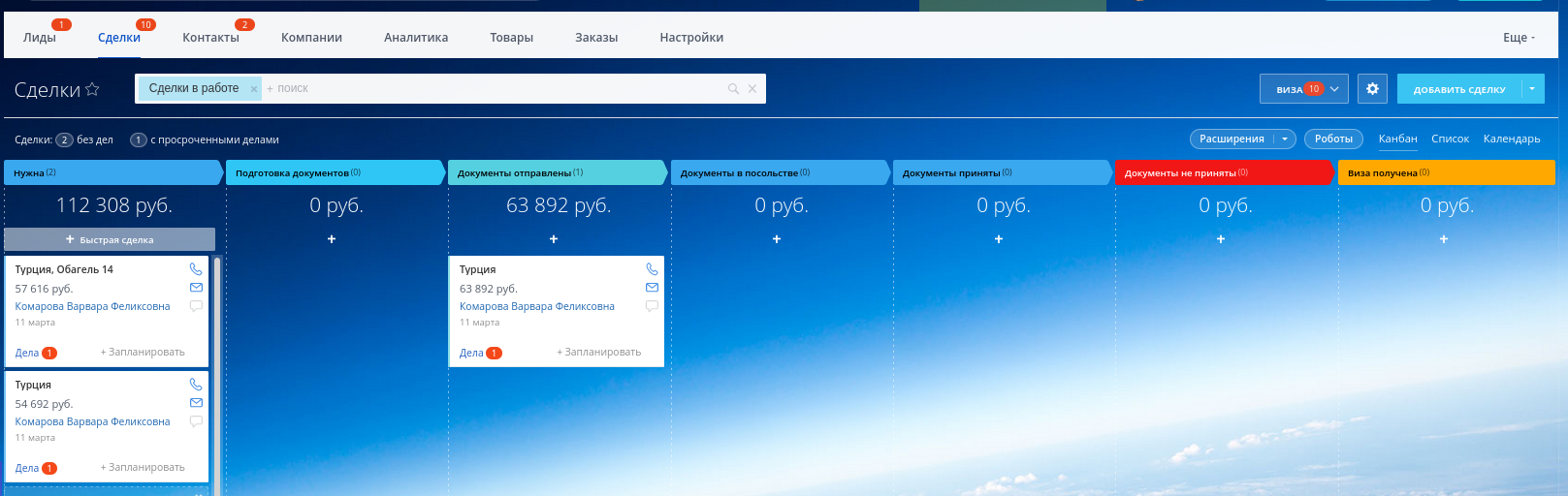Switch to Список view
1568x496 pixels.
(x=1450, y=139)
